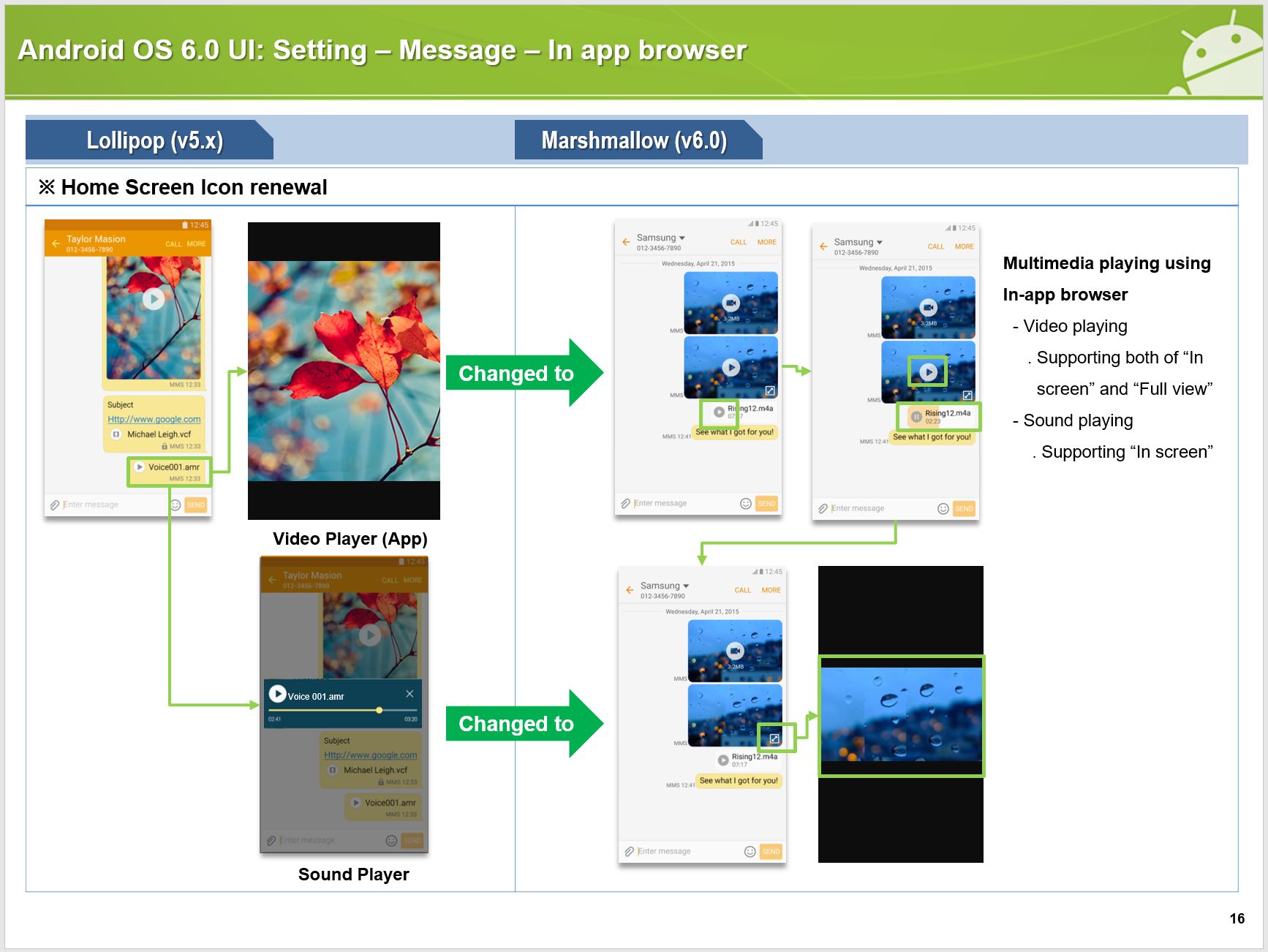Click the green-highlighted video play button
The height and width of the screenshot is (952, 1268).
tap(927, 371)
